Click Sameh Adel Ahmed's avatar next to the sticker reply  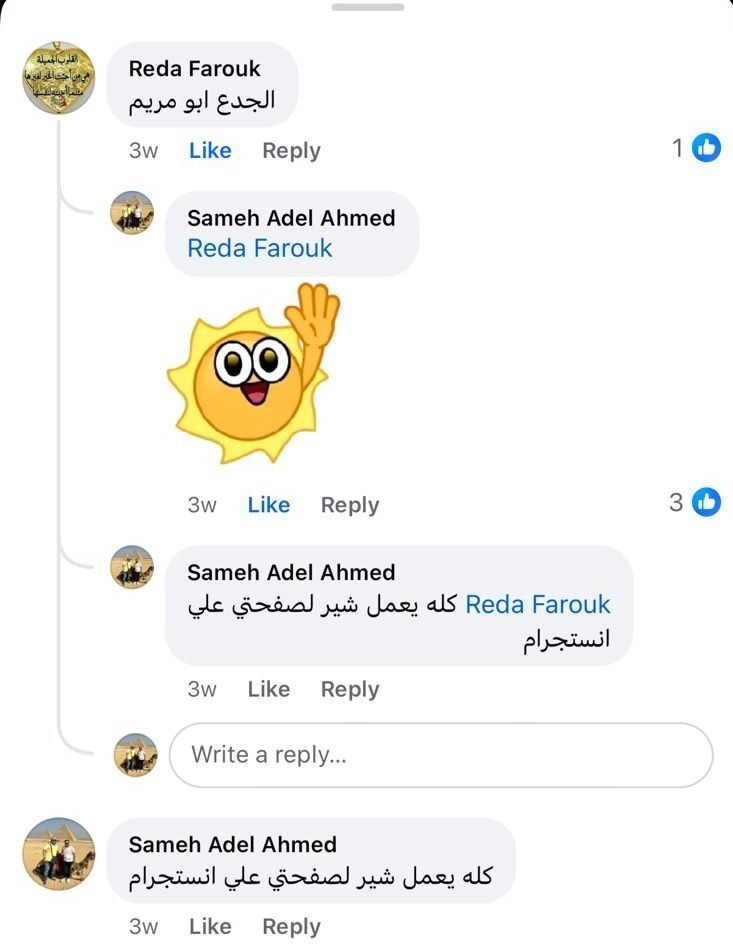[133, 213]
